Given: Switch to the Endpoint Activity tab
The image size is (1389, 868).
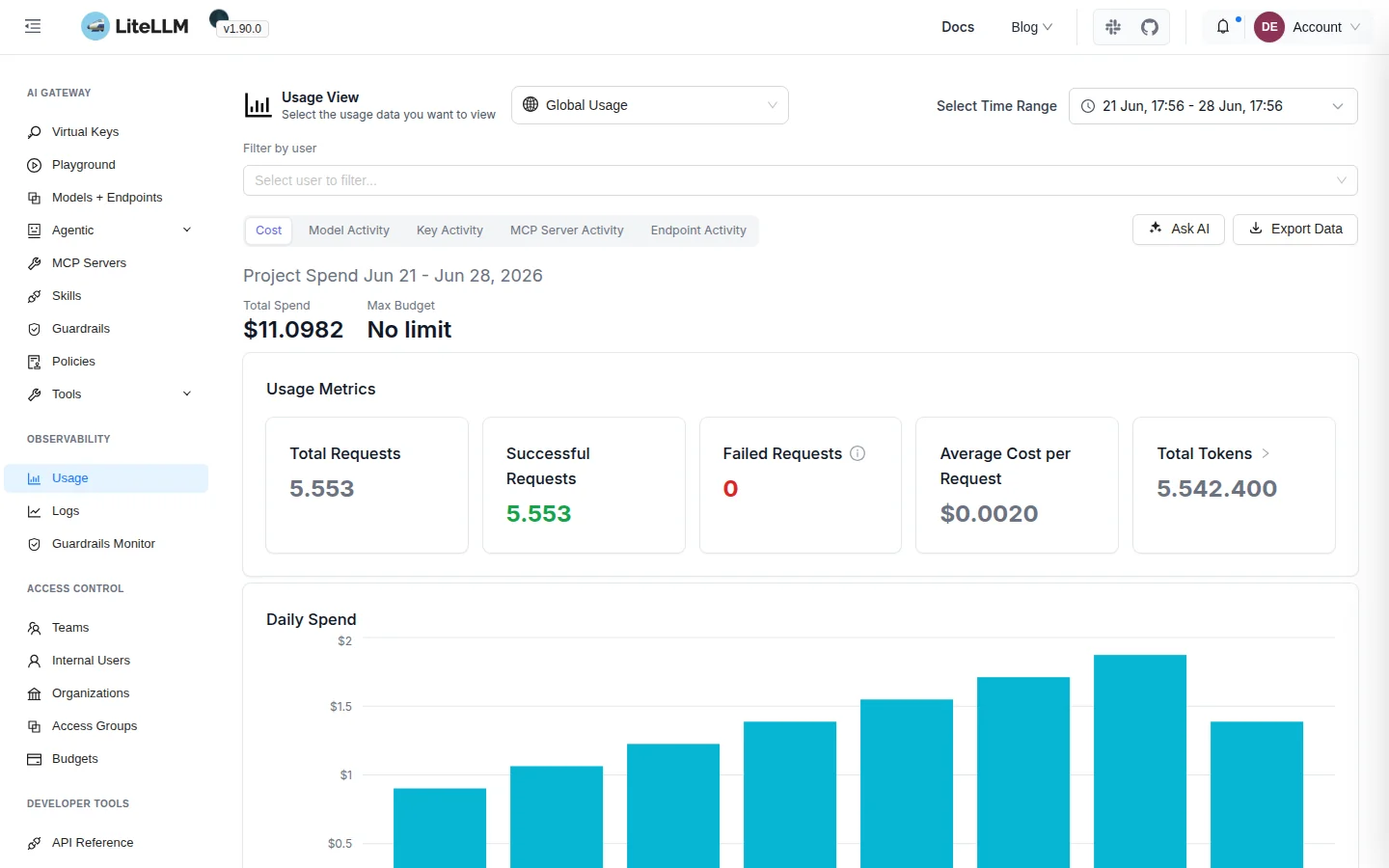Looking at the screenshot, I should click(698, 231).
